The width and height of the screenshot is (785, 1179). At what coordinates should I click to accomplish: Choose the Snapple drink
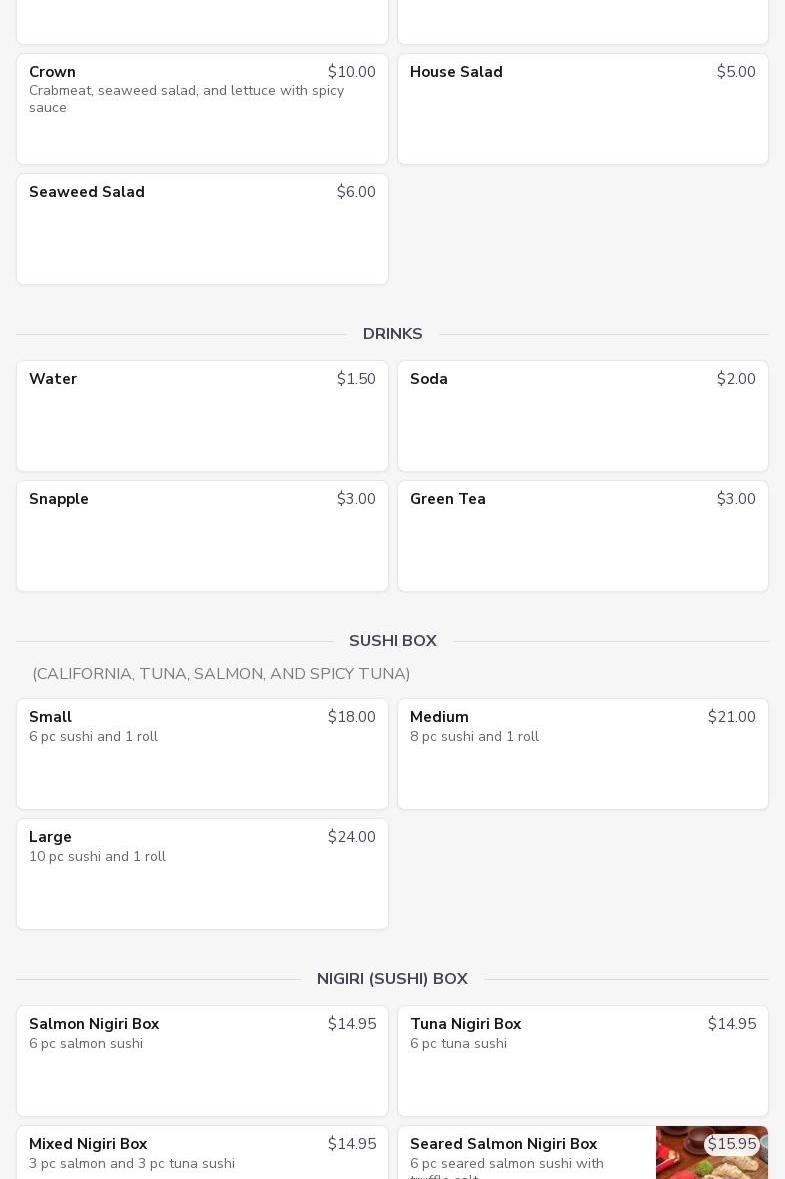[x=202, y=536]
